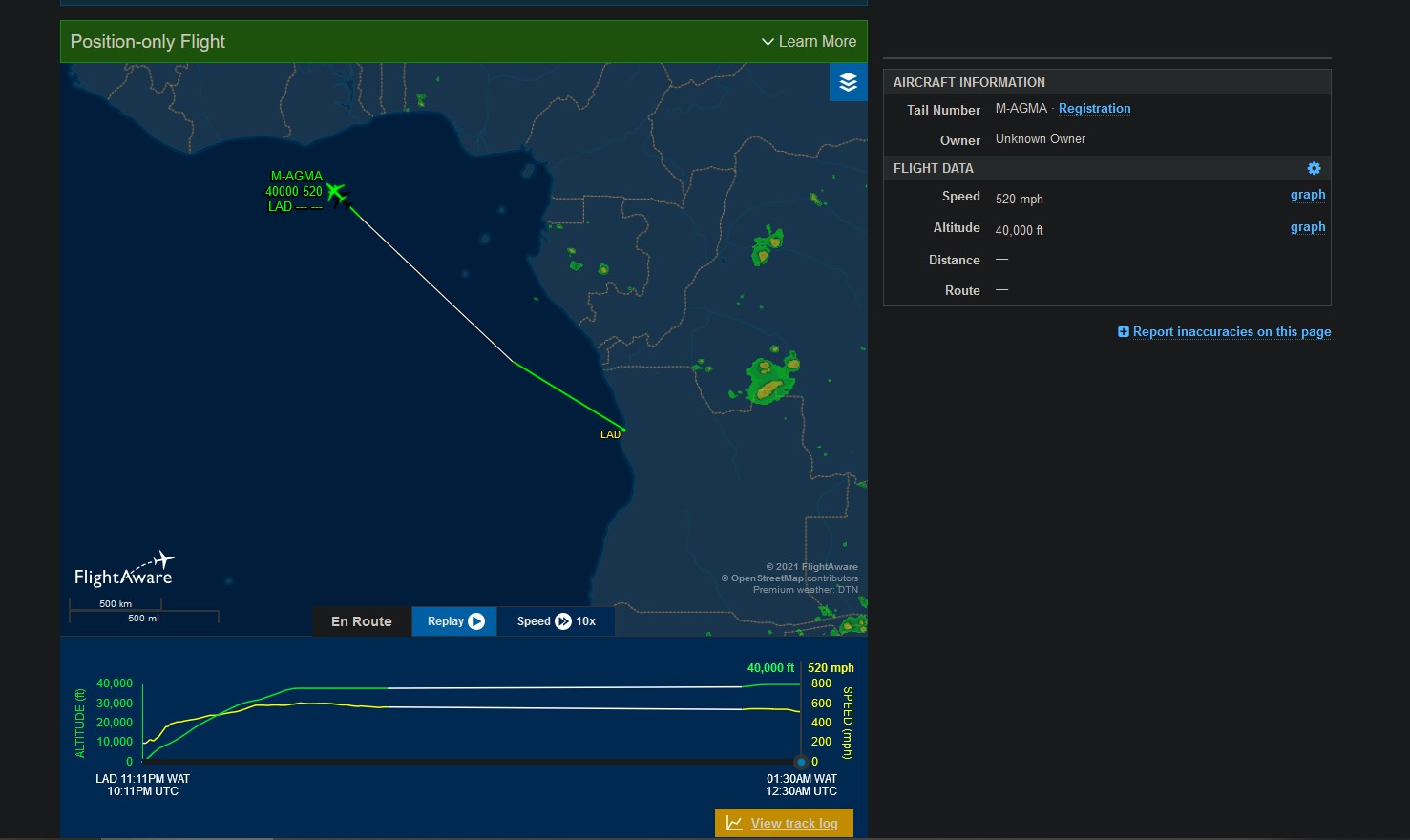Click the OpenStreetMap contributors attribution
The image size is (1410, 840).
pyautogui.click(x=789, y=578)
